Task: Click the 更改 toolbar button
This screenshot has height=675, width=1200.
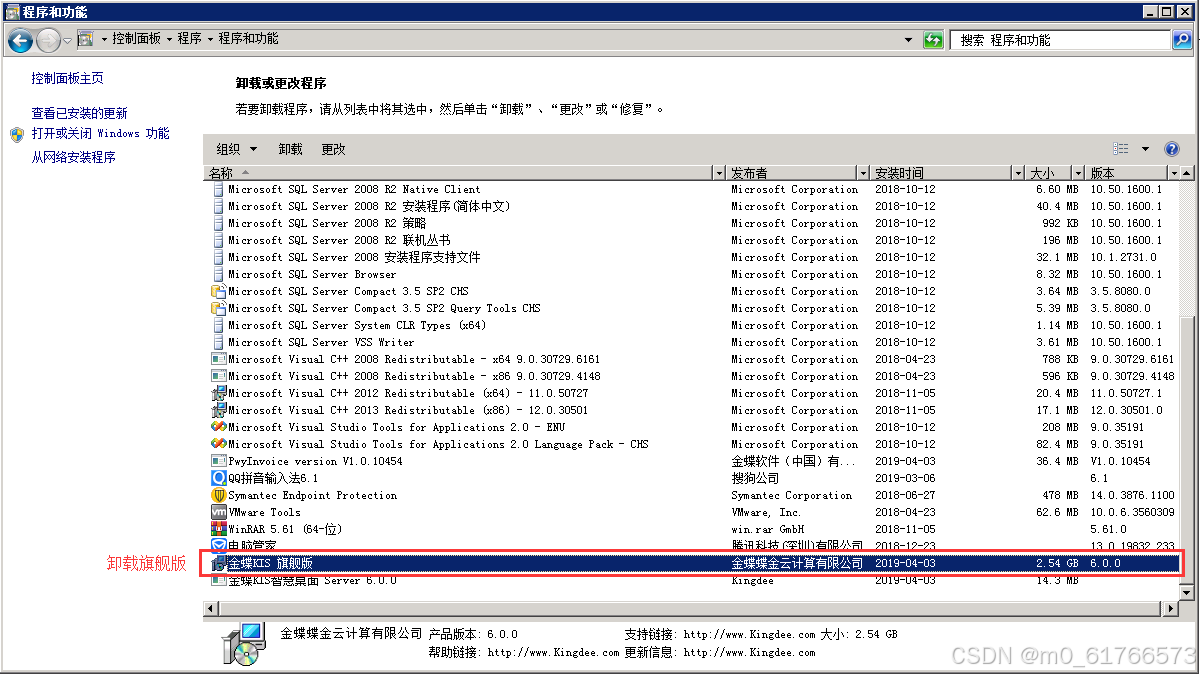Action: point(334,149)
